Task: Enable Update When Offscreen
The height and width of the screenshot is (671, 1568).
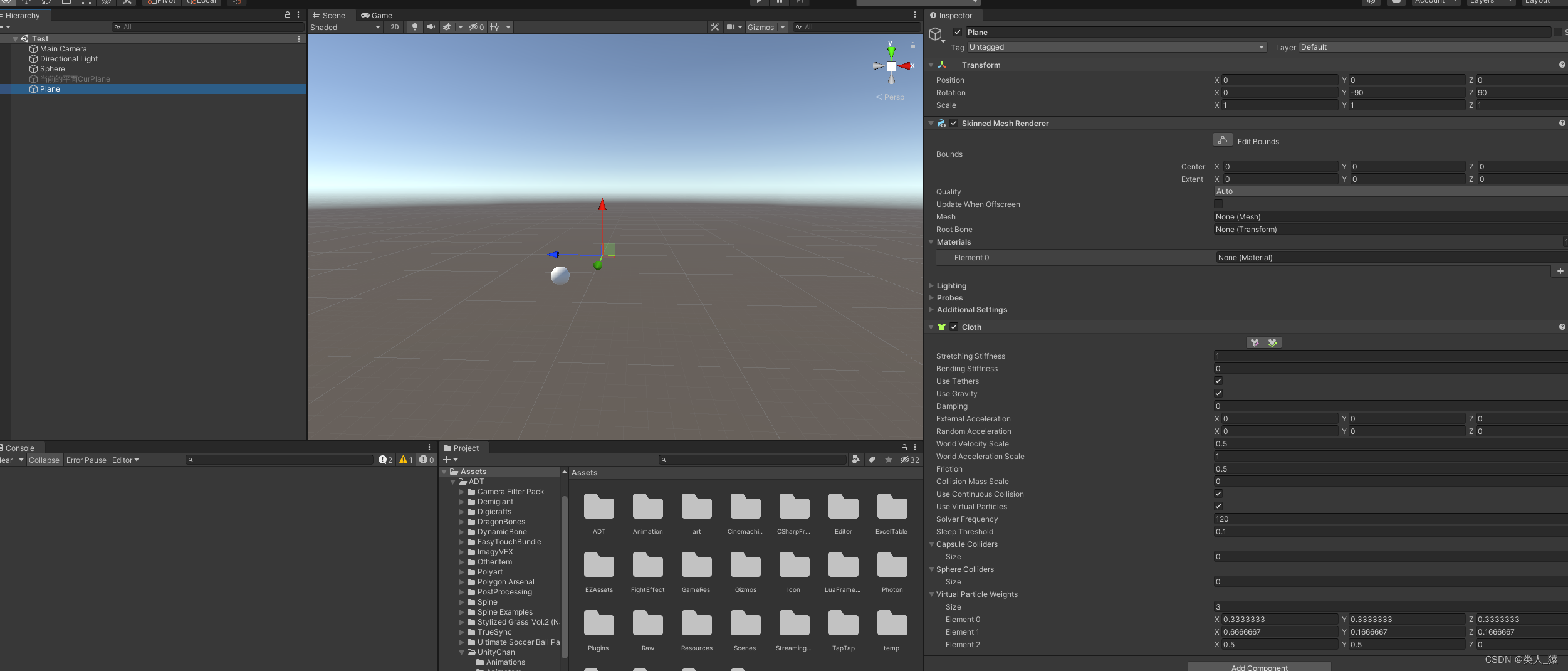Action: [1218, 204]
